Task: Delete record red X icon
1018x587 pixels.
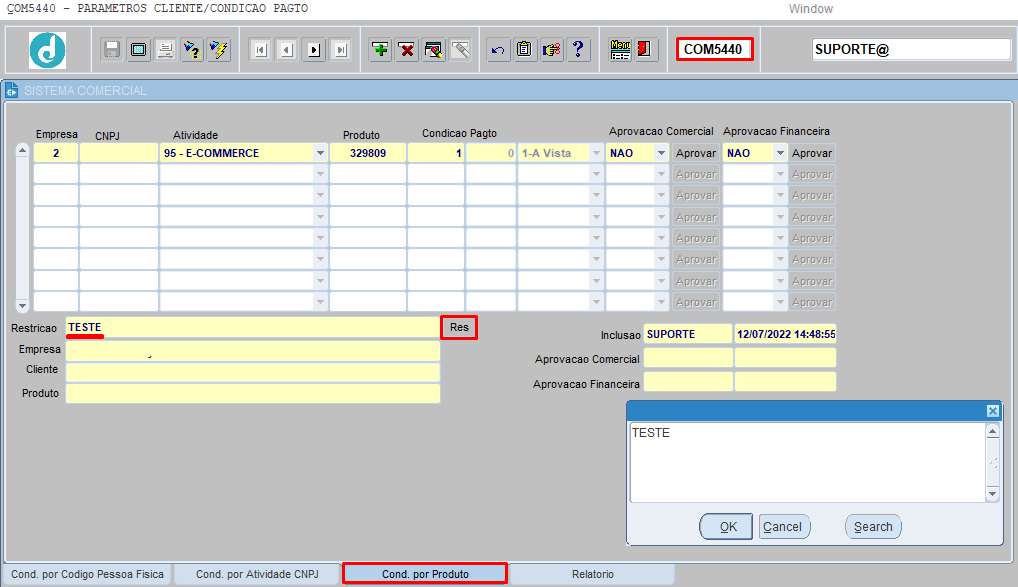Action: point(406,49)
